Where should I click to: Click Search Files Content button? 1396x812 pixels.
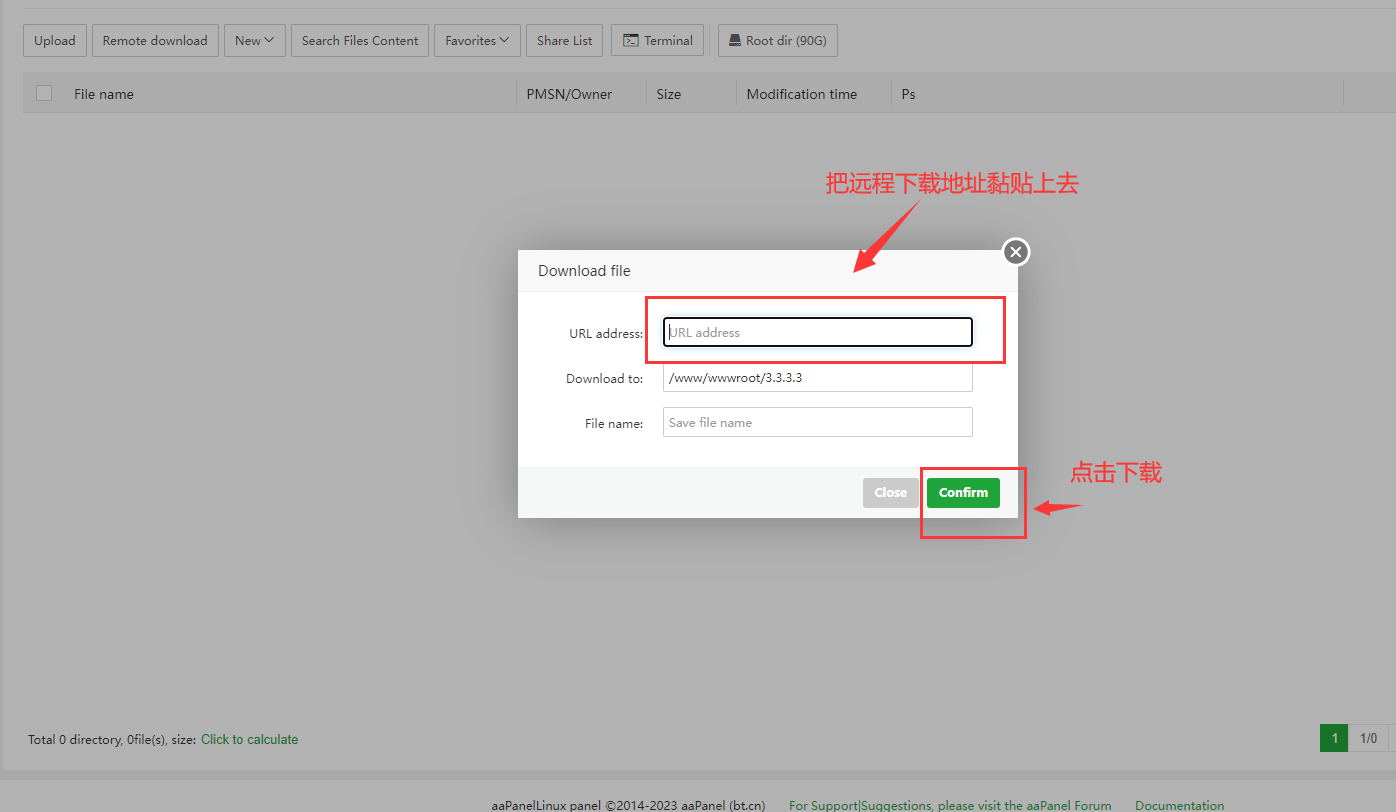click(360, 41)
